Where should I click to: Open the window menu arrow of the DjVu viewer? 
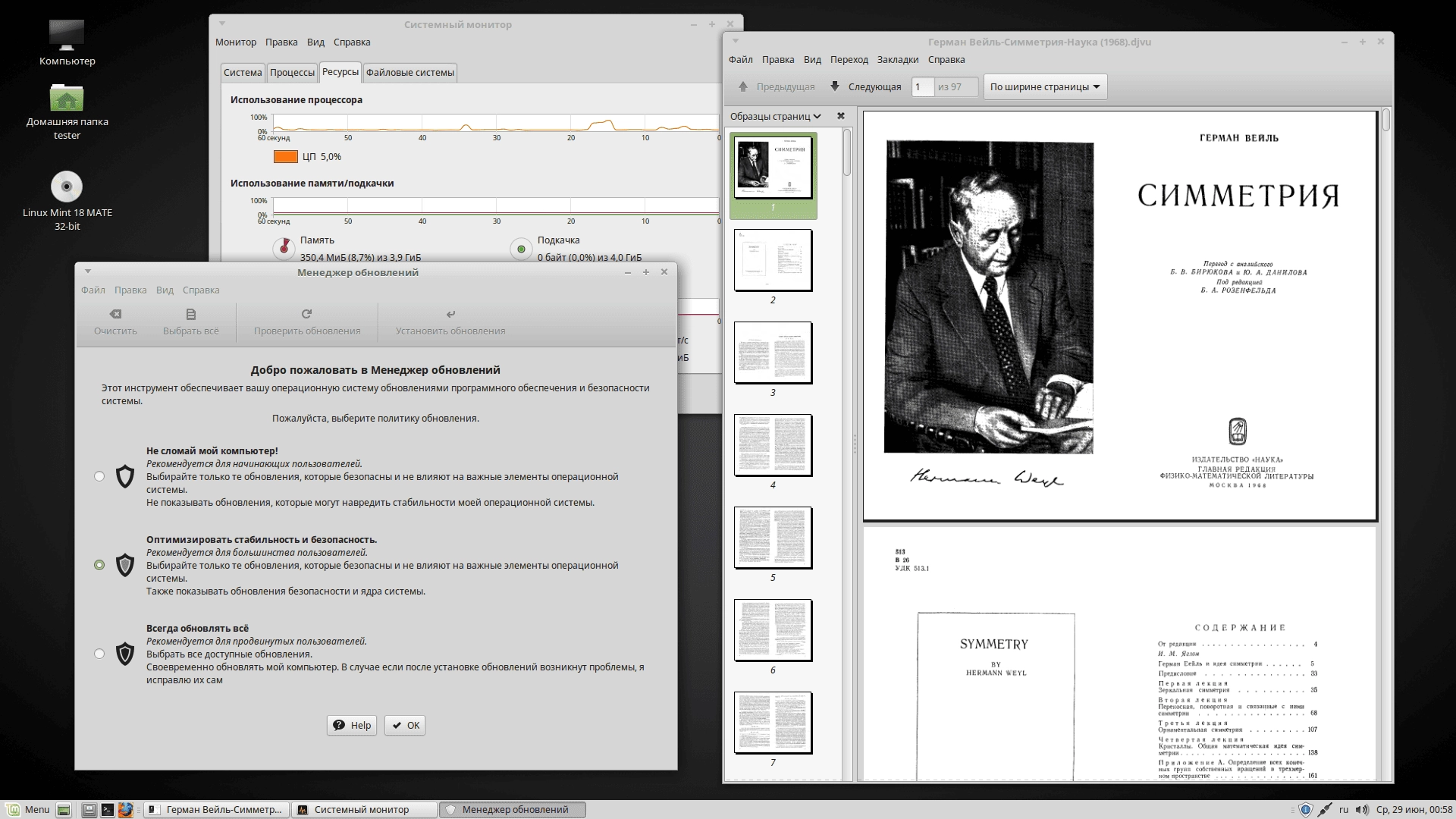click(x=735, y=41)
